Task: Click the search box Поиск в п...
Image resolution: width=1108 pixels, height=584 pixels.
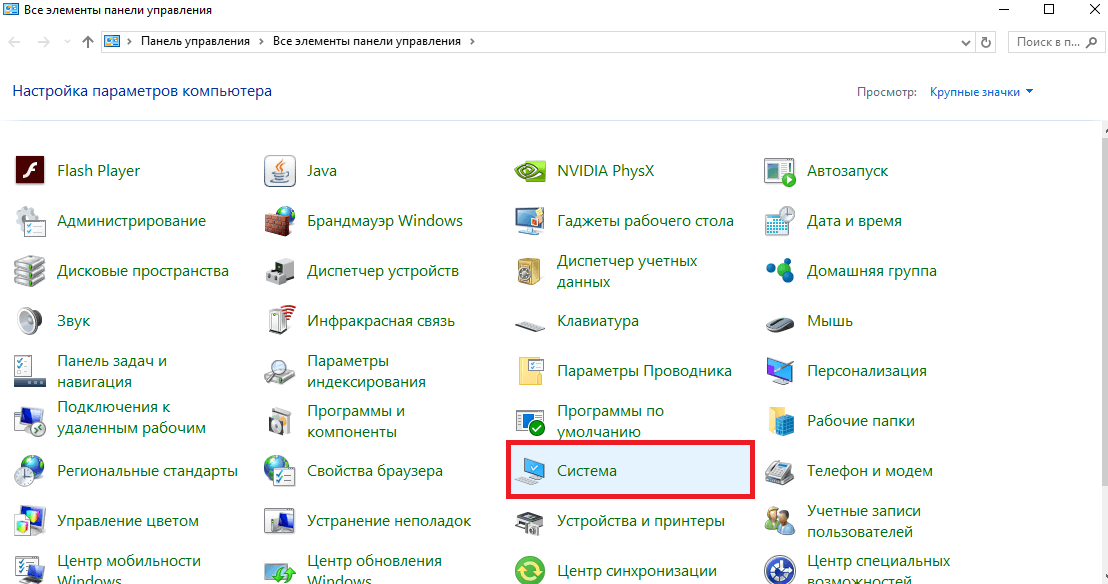Action: tap(1056, 42)
